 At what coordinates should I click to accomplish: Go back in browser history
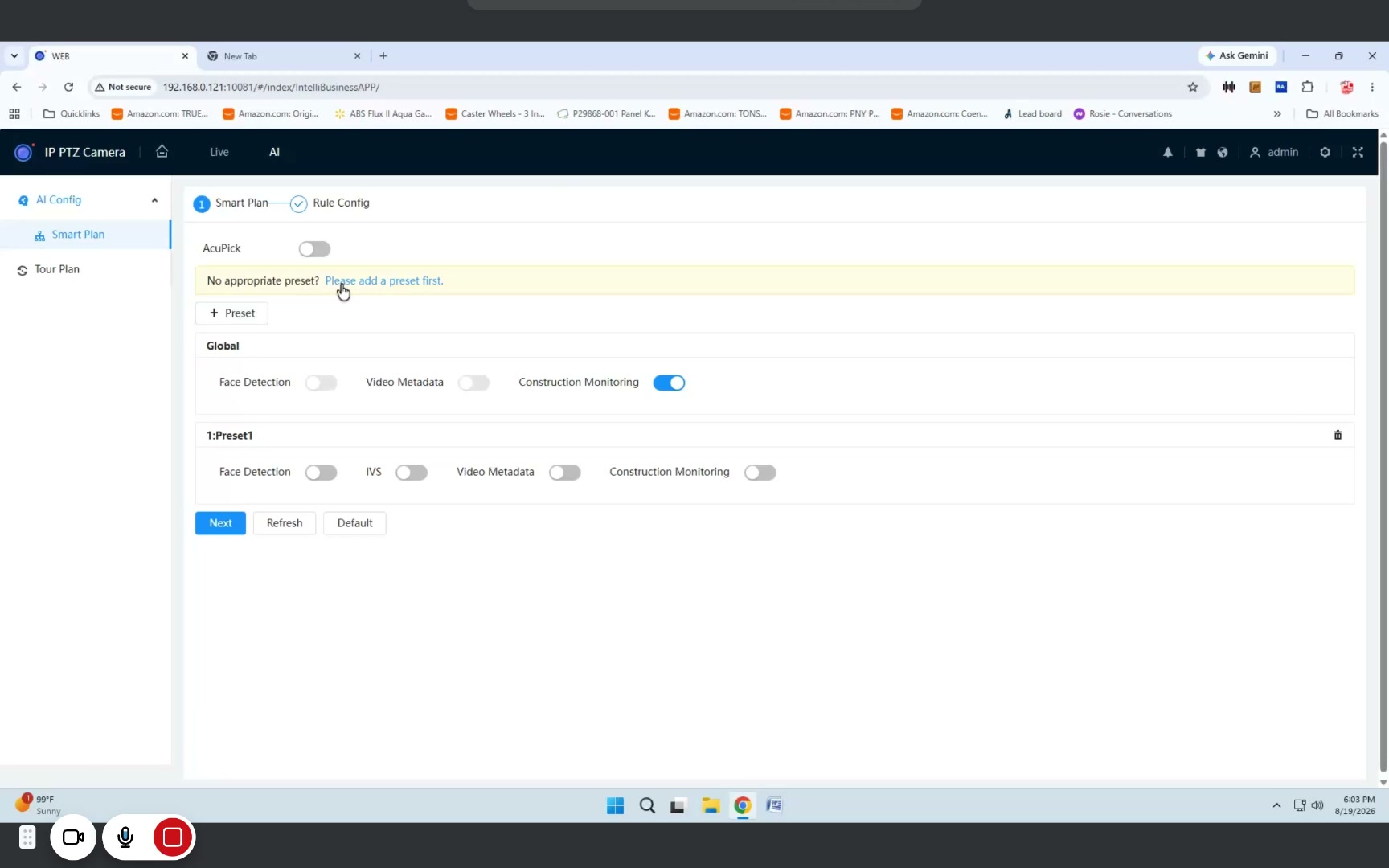point(17,87)
